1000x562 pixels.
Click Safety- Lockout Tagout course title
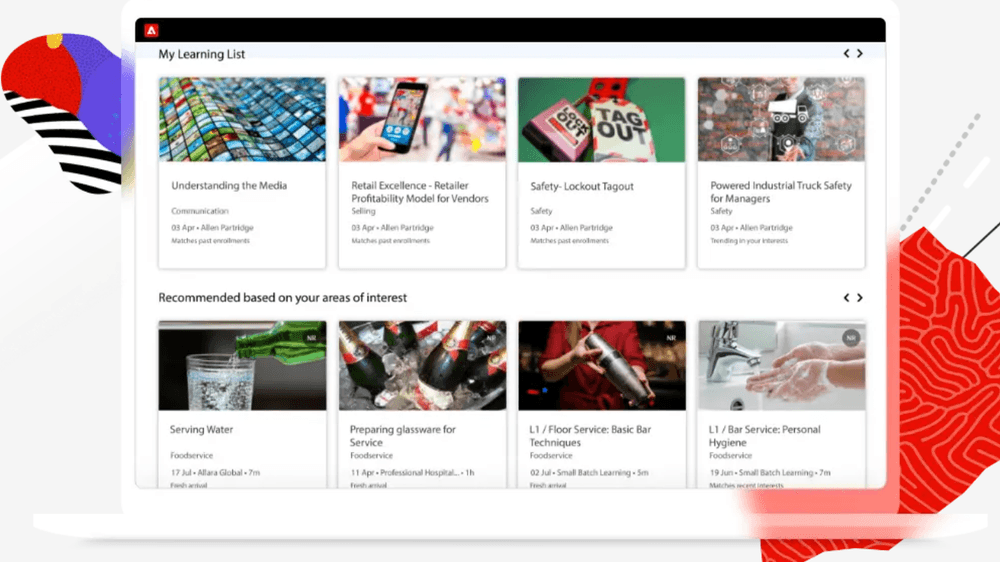pos(581,187)
